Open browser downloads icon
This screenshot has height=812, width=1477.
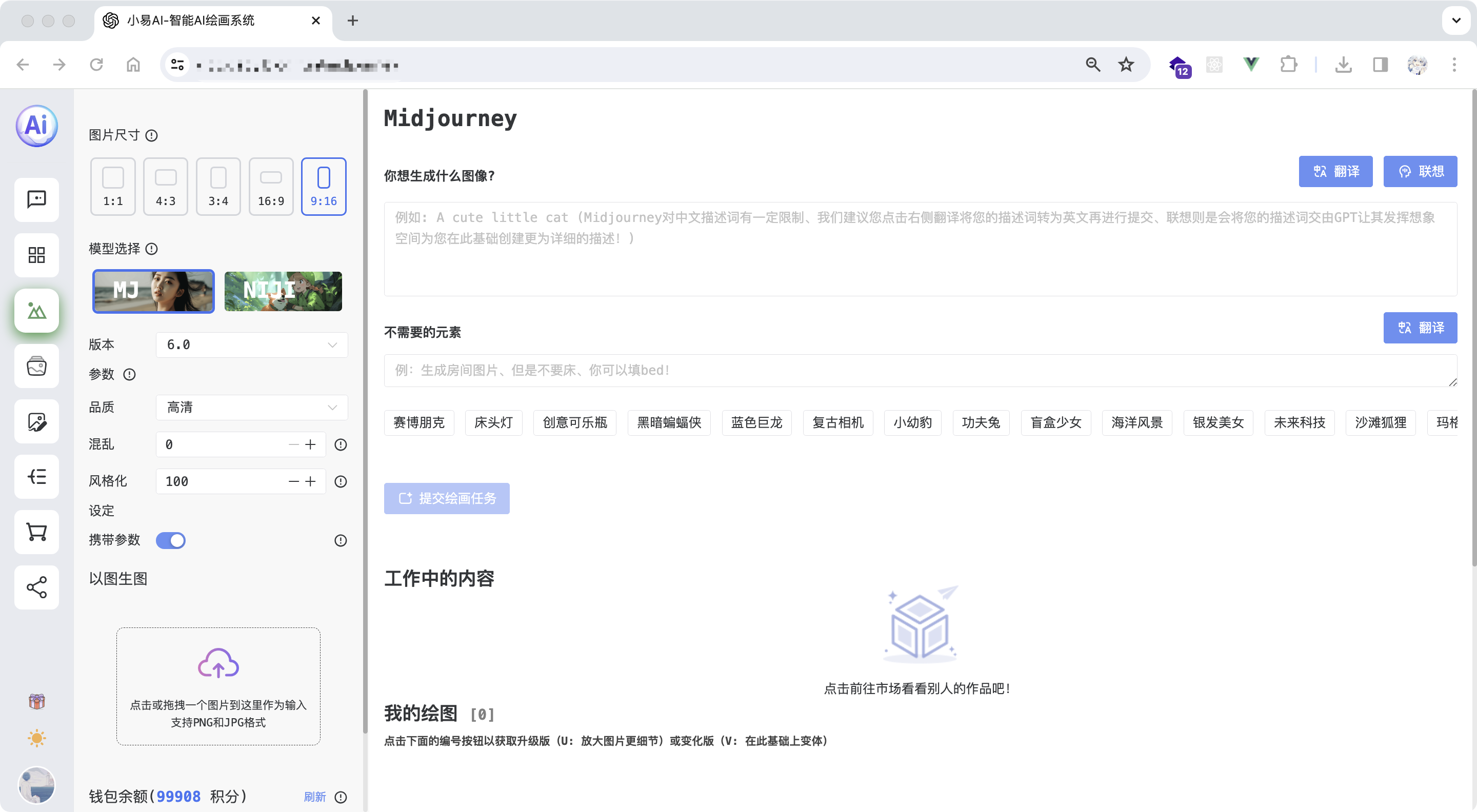point(1344,64)
